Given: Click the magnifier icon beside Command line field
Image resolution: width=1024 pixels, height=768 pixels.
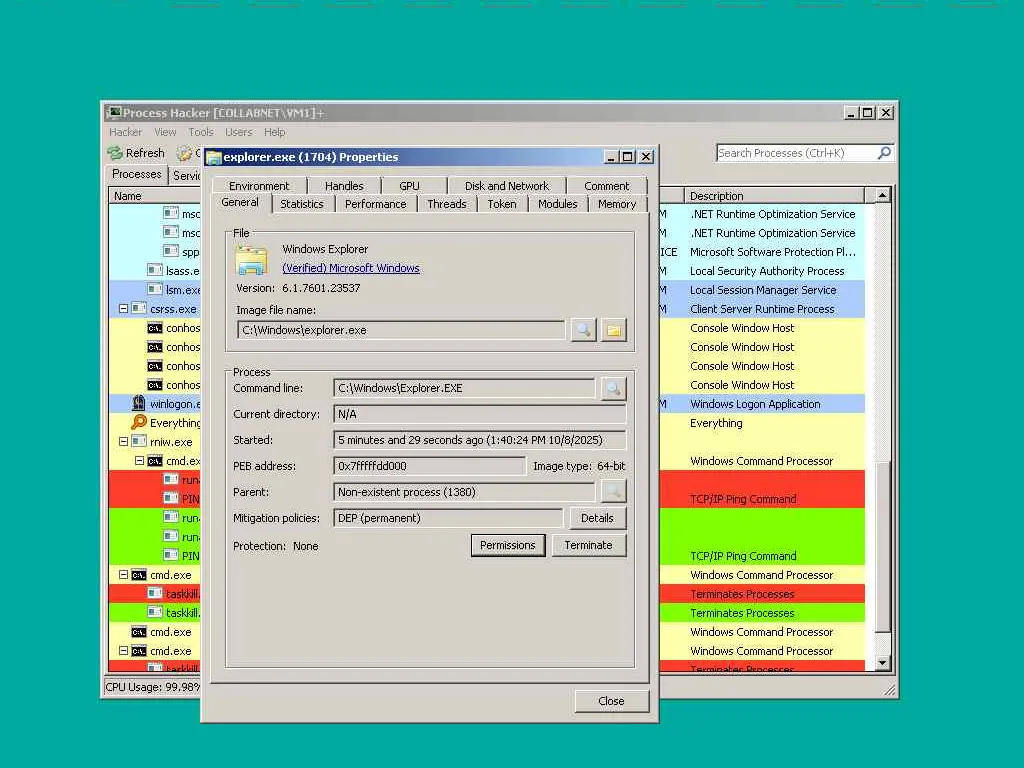Looking at the screenshot, I should (x=613, y=389).
